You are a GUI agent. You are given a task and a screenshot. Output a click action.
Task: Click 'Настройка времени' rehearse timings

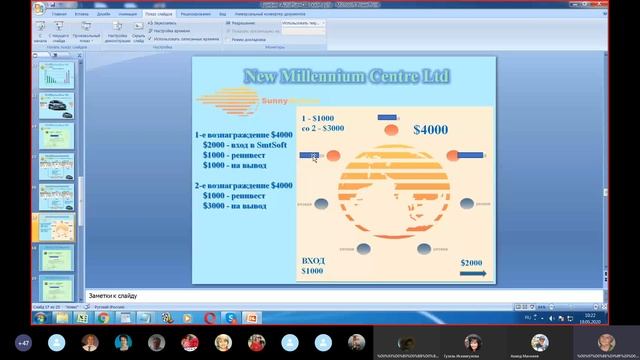tap(169, 31)
